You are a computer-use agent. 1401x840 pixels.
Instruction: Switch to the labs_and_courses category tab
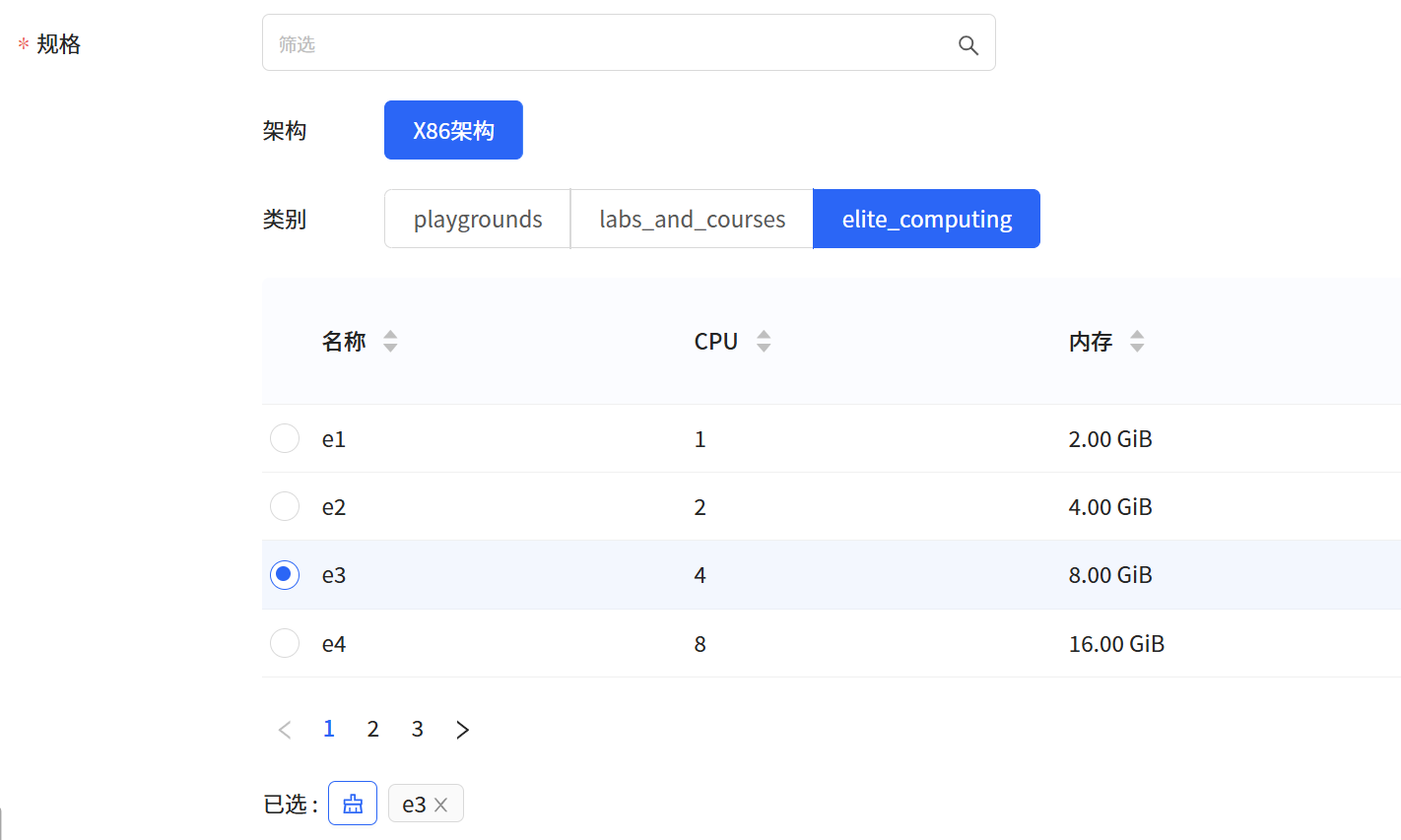click(692, 219)
